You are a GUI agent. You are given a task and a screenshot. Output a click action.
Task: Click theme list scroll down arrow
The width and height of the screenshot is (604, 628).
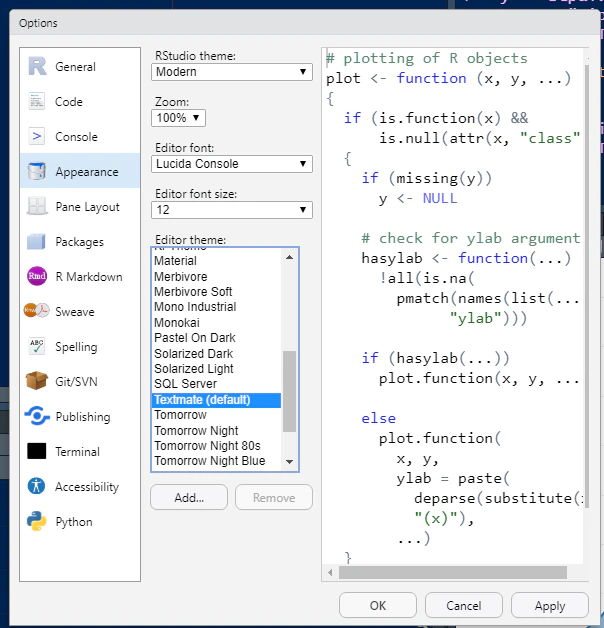click(x=290, y=462)
